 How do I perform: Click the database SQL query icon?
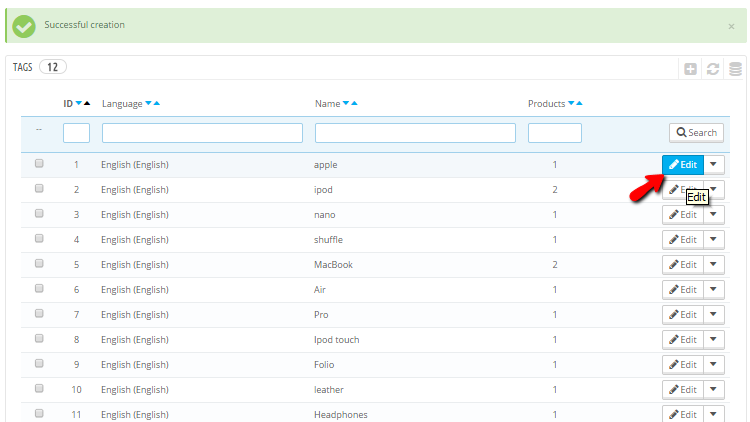point(735,69)
